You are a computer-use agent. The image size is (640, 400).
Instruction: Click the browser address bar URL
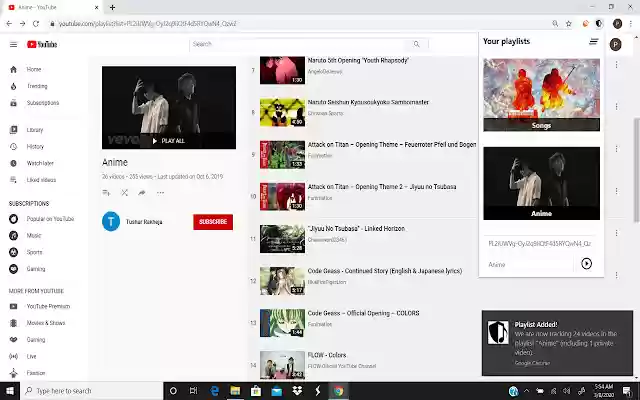(147, 24)
